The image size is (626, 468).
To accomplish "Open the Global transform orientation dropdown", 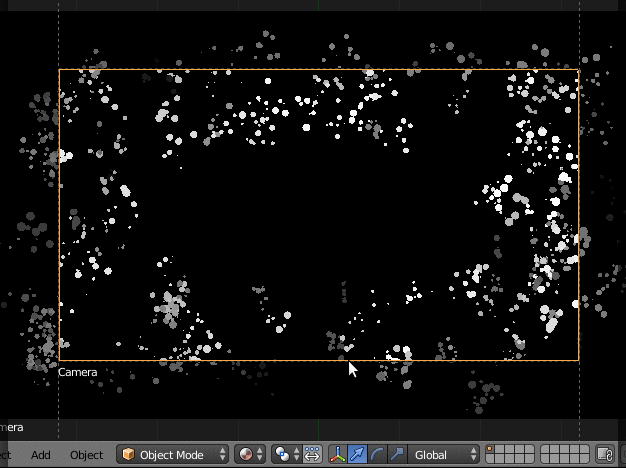I will 443,454.
